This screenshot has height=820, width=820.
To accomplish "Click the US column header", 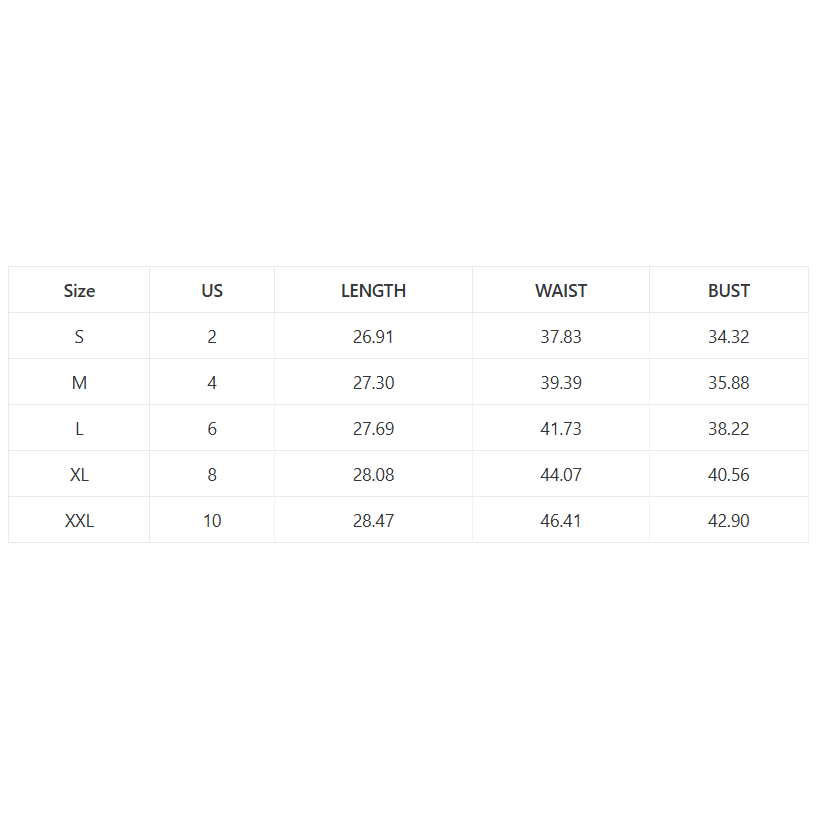I will pos(212,290).
